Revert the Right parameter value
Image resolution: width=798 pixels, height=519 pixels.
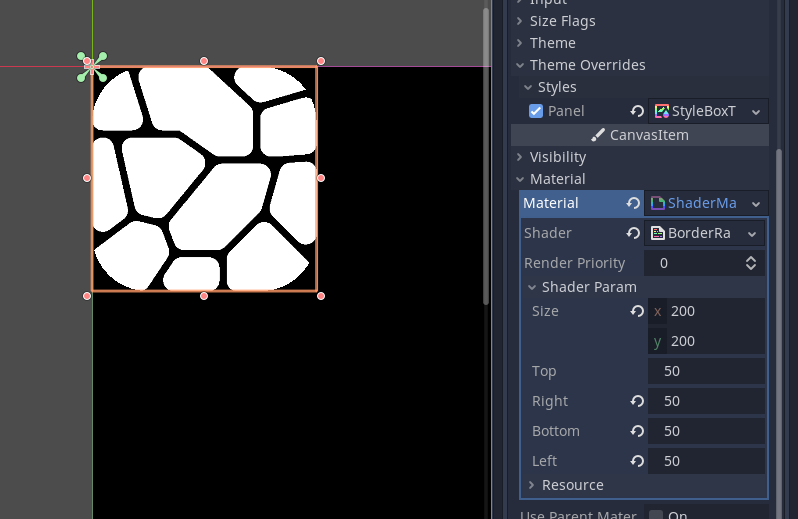coord(636,401)
